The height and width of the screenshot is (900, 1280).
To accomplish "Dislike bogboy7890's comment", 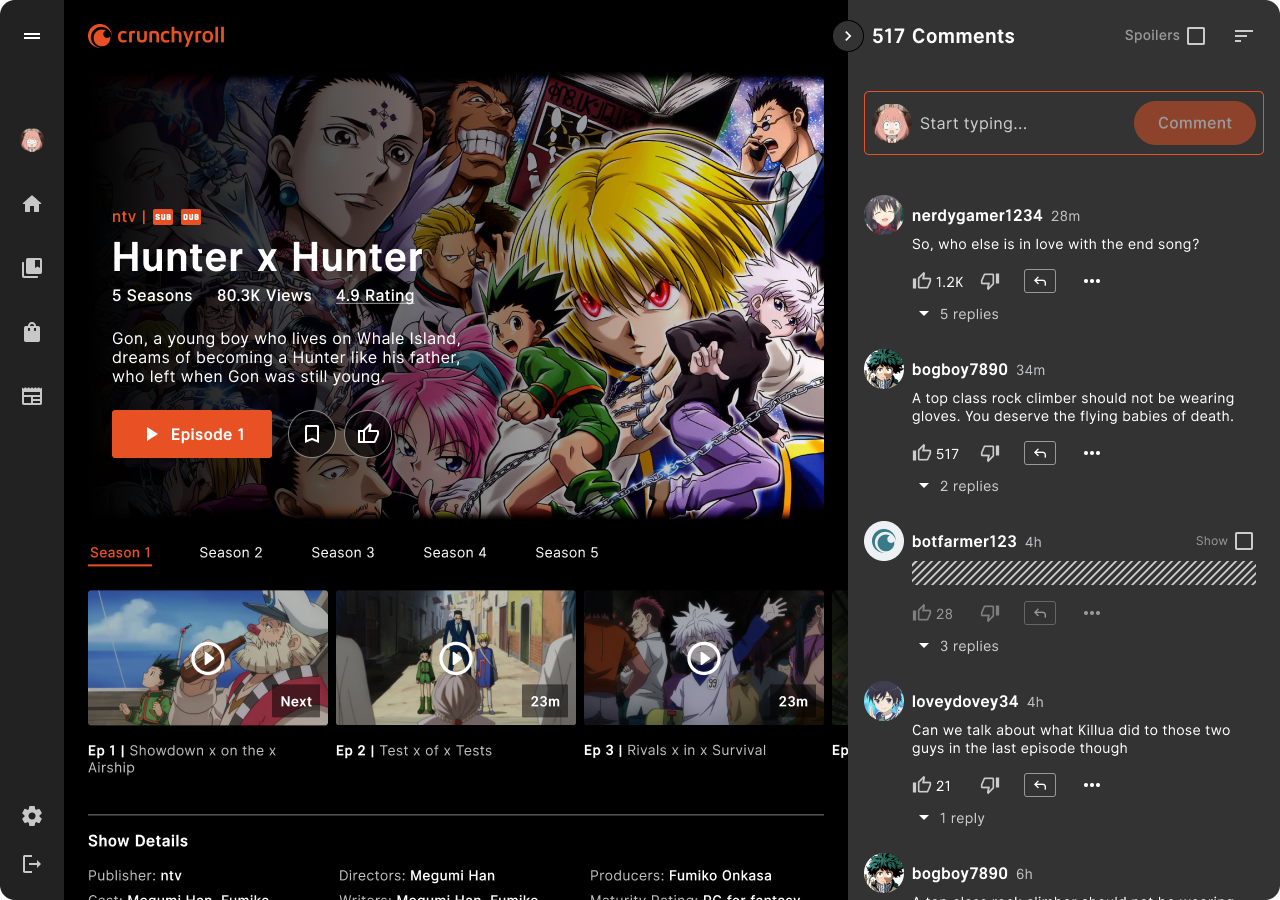I will click(x=989, y=453).
